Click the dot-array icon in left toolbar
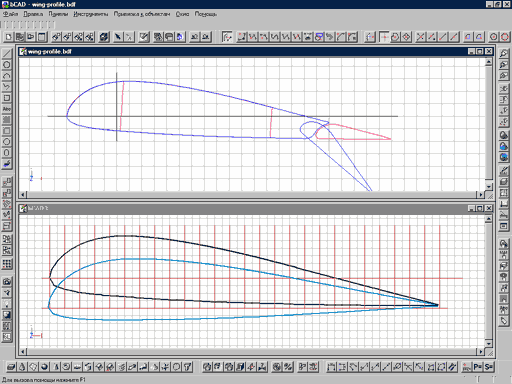This screenshot has height=384, width=512. [x=7, y=264]
